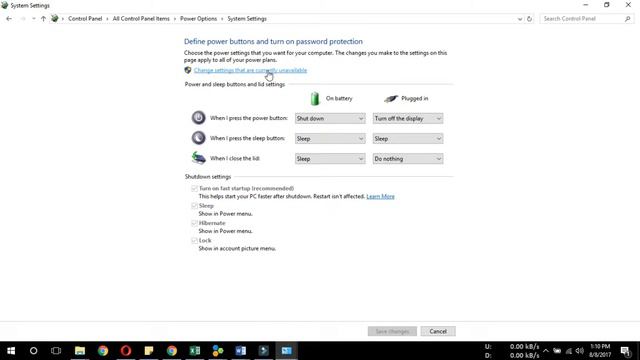This screenshot has height=360, width=640.
Task: Open Sticky Notes from taskbar
Action: tap(149, 351)
